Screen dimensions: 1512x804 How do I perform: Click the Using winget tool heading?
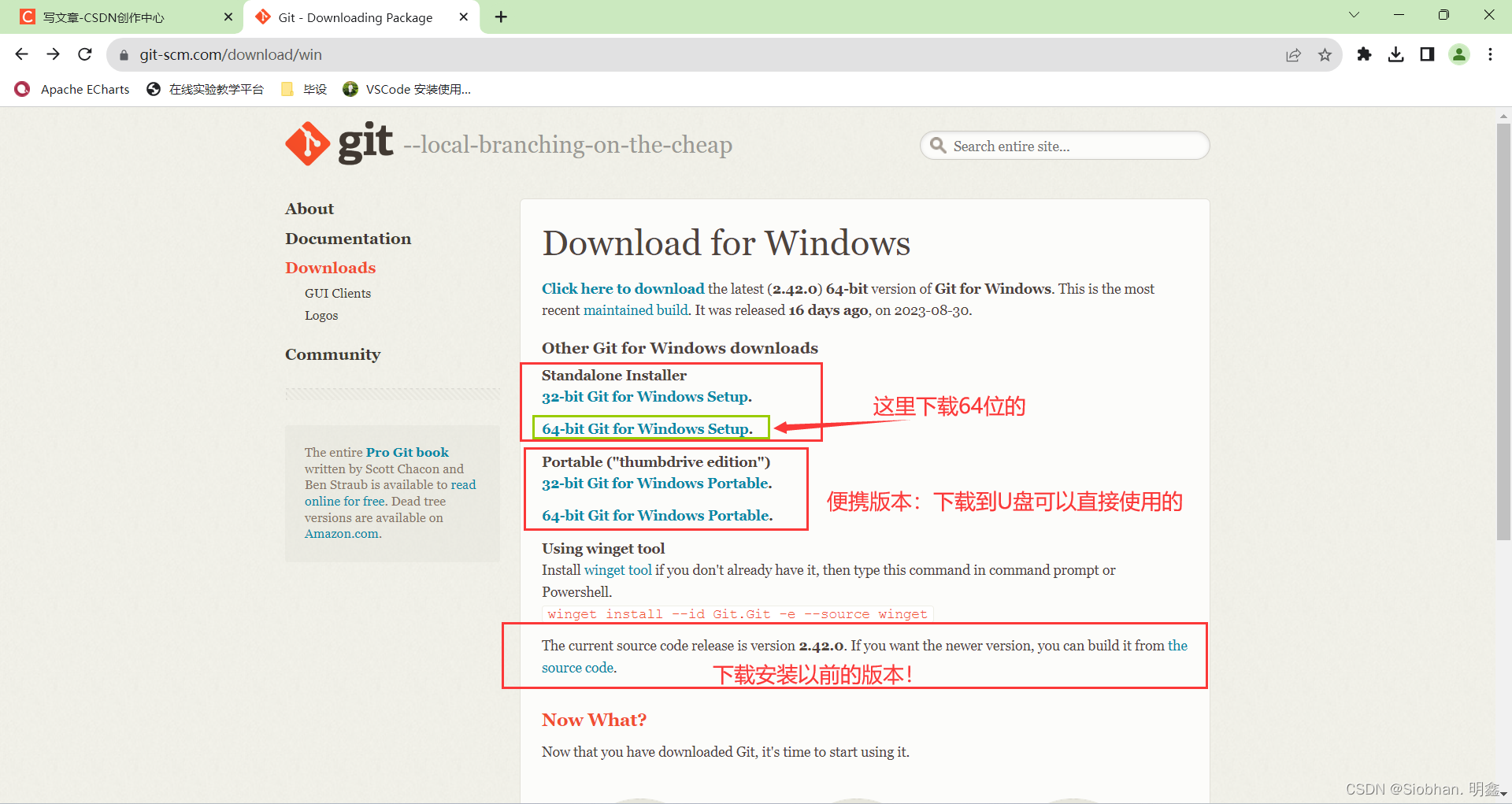tap(603, 549)
